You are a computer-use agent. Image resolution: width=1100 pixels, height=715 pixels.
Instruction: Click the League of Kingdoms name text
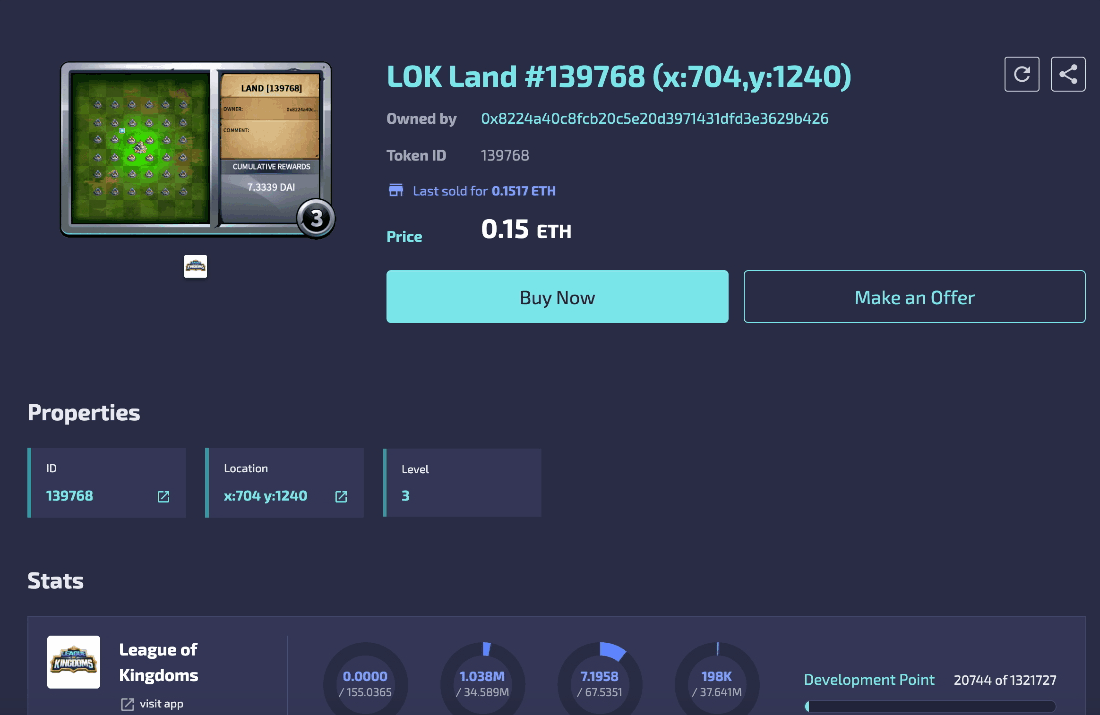[x=159, y=662]
